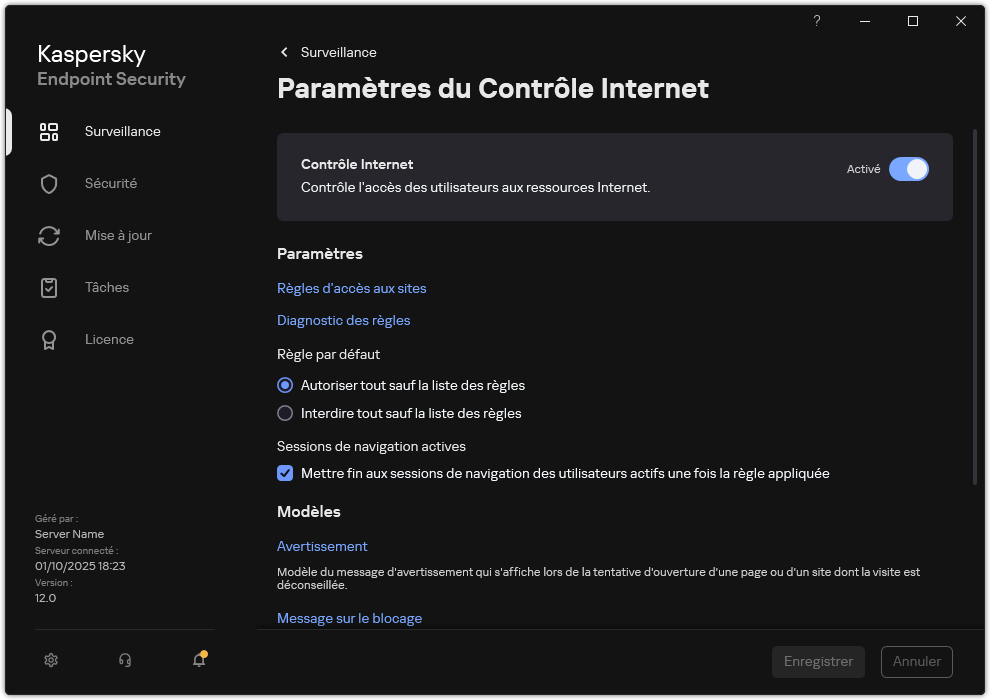The height and width of the screenshot is (700, 990).
Task: Click the back chevron next to Surveillance
Action: click(283, 52)
